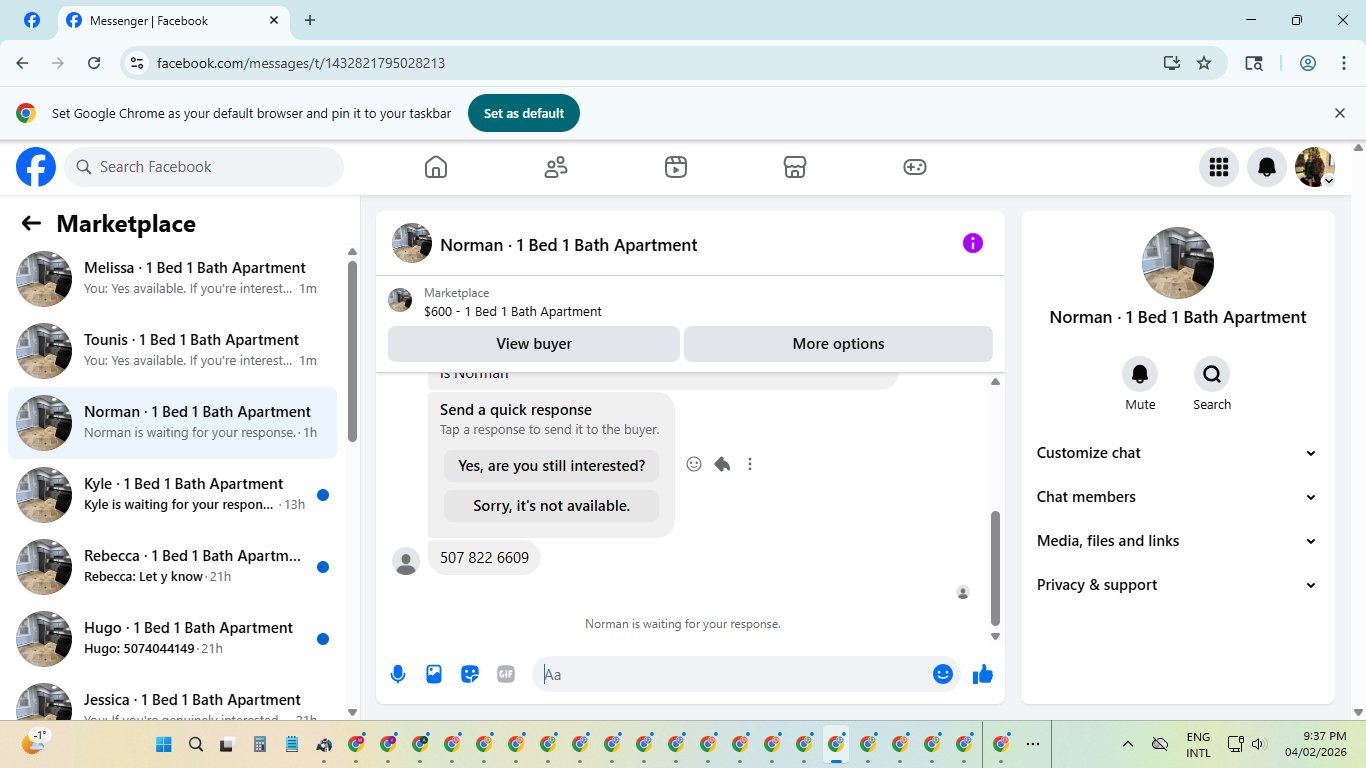
Task: Open the Marketplace storefront icon
Action: click(795, 167)
